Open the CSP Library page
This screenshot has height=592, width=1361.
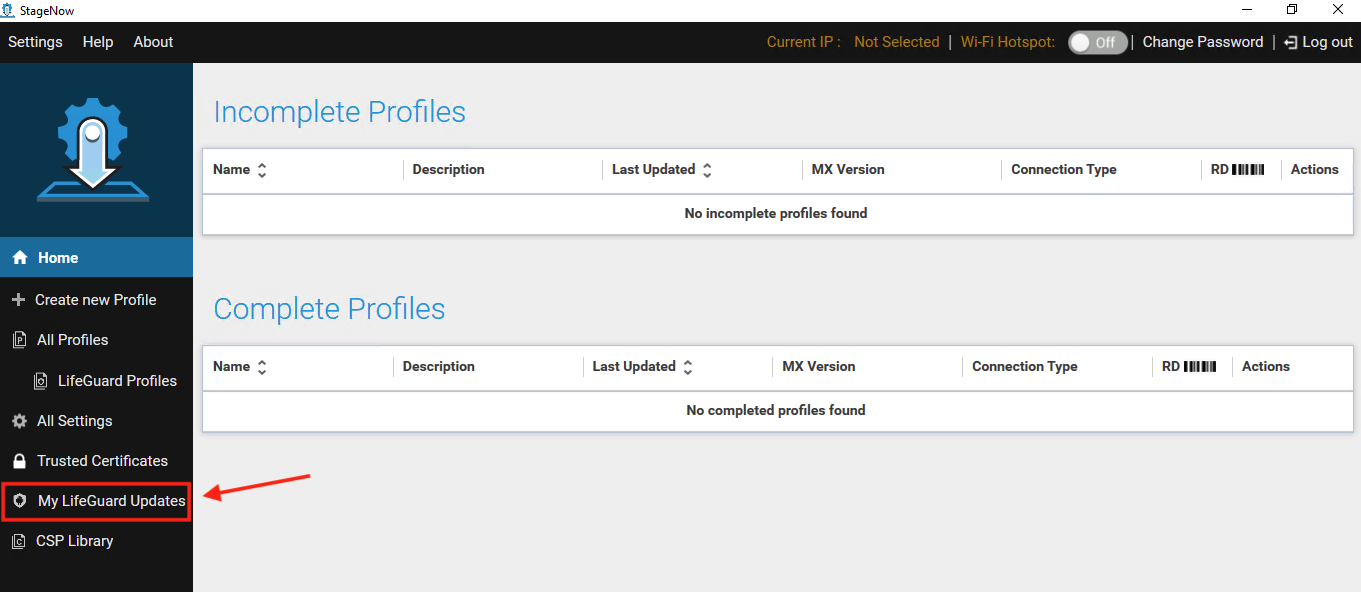74,541
